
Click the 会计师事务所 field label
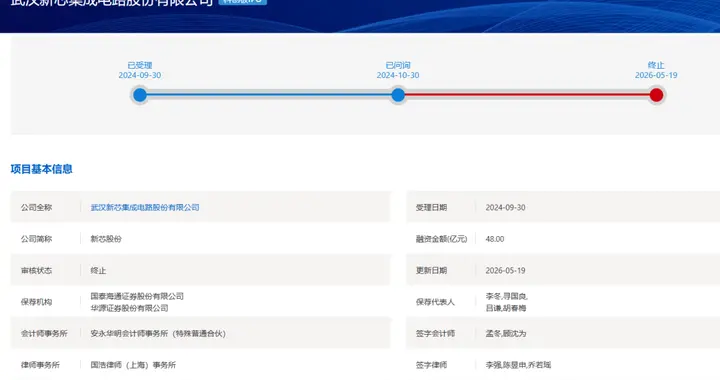[x=44, y=334]
